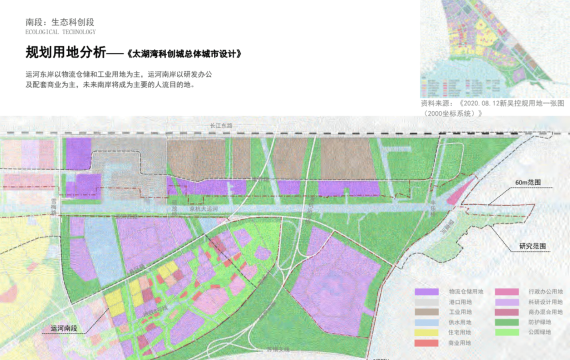Click the 《太湖湾科创城总体城市设计》 subtitle text
The width and height of the screenshot is (570, 360).
pyautogui.click(x=184, y=54)
